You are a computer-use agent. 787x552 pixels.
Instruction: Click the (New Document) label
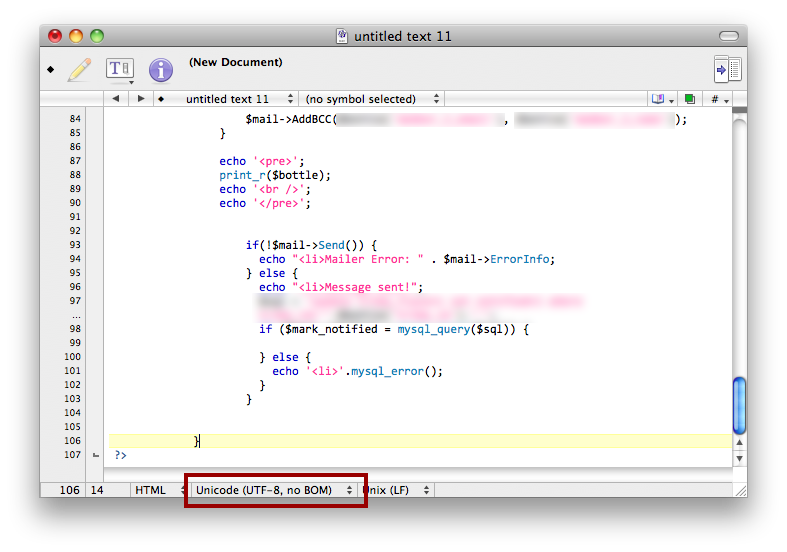(x=235, y=62)
